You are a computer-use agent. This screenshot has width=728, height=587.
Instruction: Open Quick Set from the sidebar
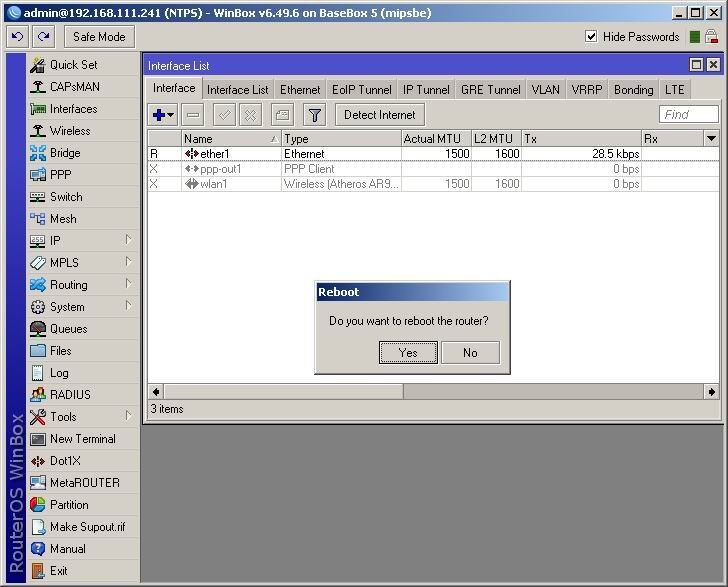73,64
